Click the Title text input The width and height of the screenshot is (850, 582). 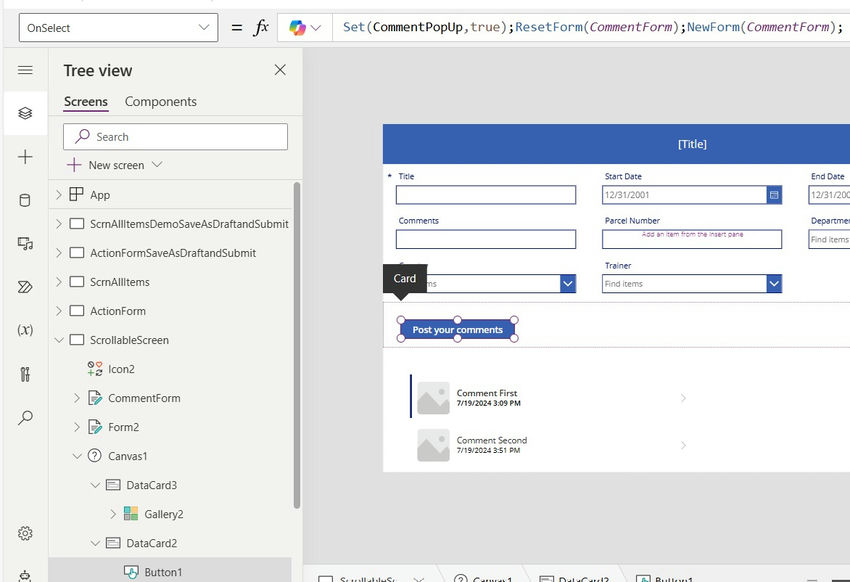pos(486,195)
